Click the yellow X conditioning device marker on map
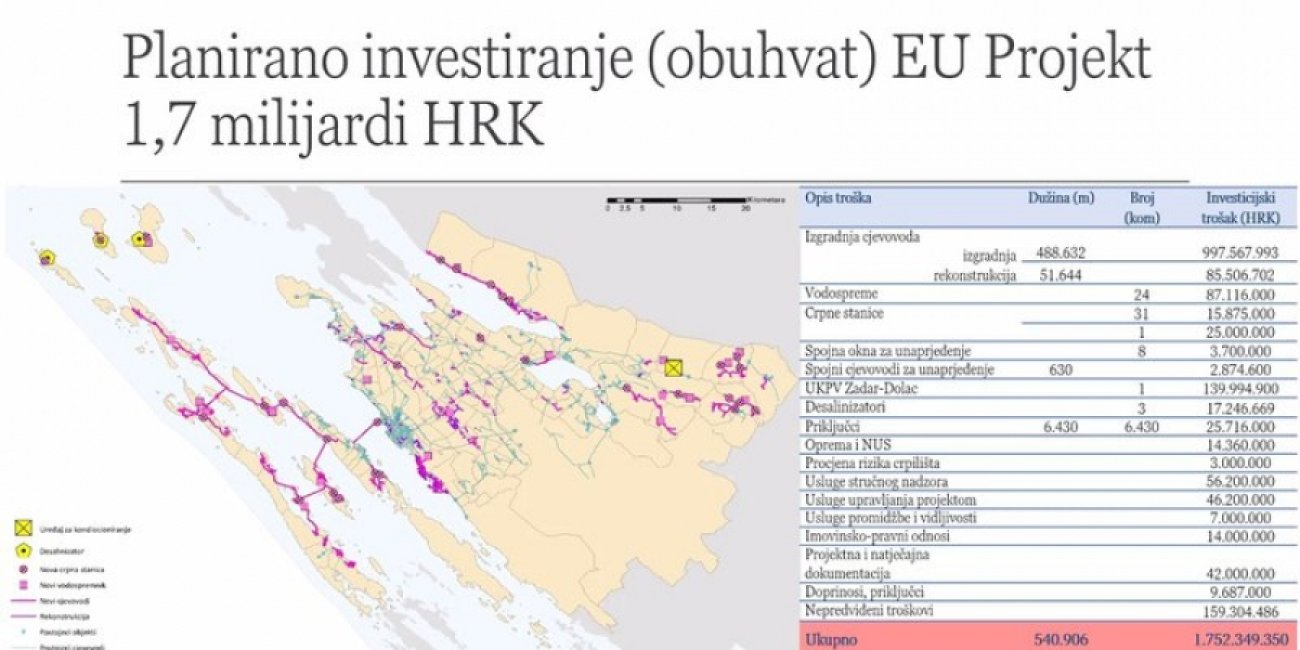The width and height of the screenshot is (1300, 650). (x=672, y=369)
